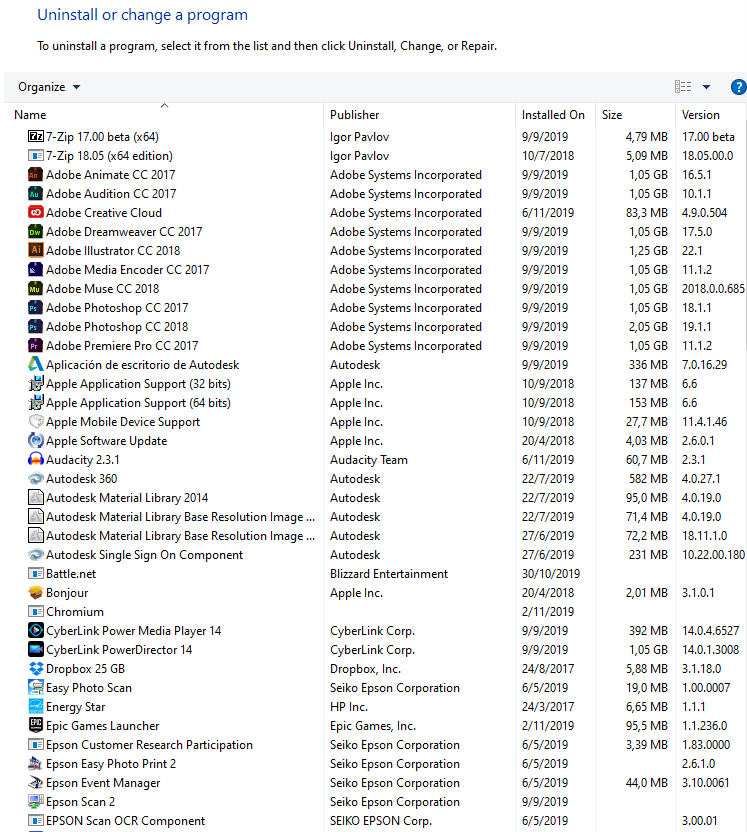Click the 7-Zip 17.00 beta icon

(36, 136)
